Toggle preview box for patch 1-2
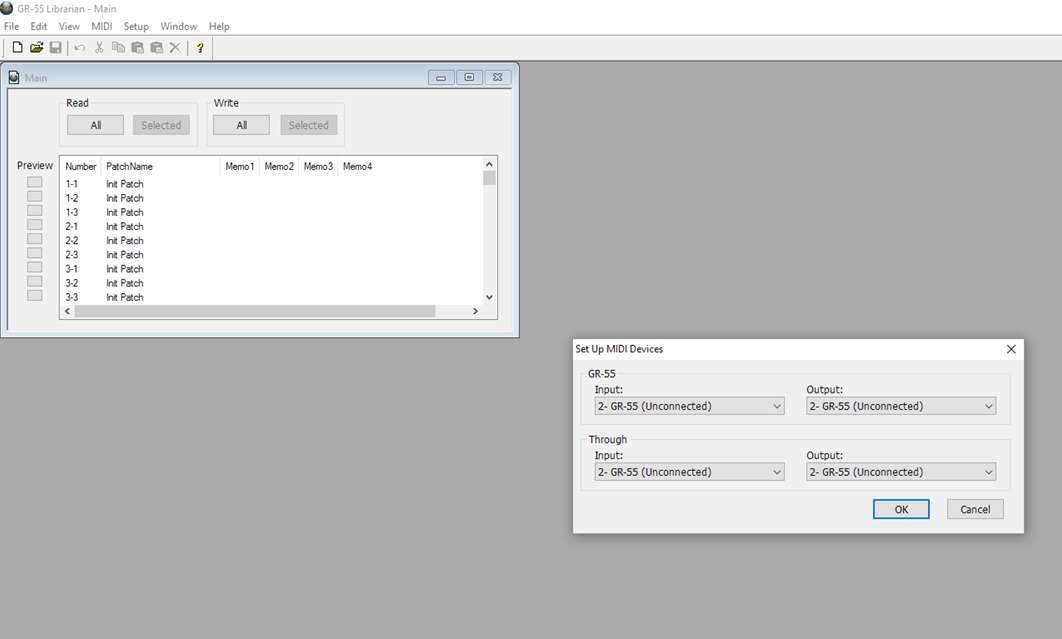The image size is (1062, 639). [x=35, y=197]
